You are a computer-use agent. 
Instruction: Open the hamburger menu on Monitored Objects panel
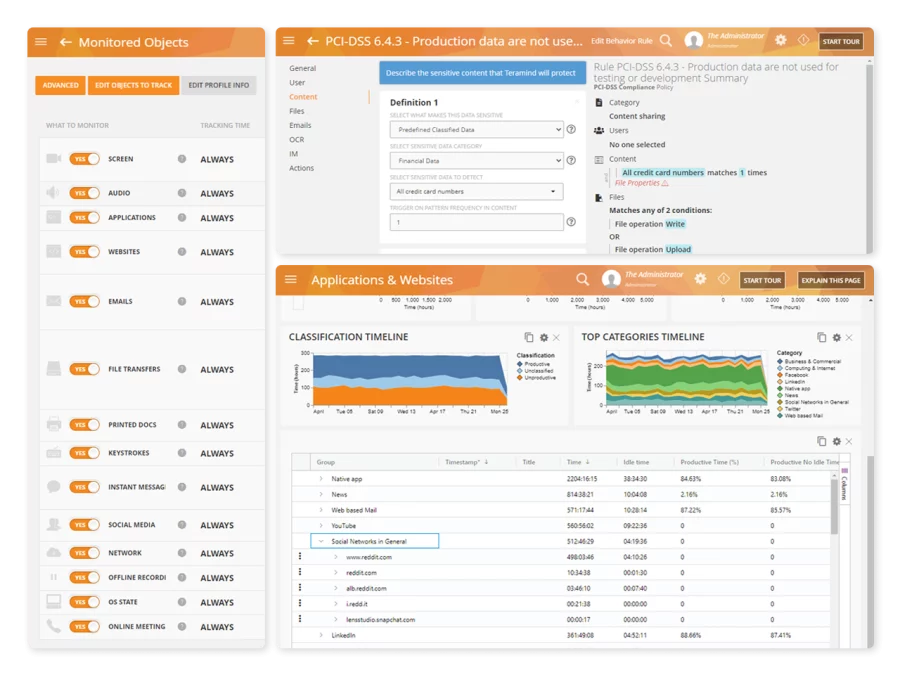pyautogui.click(x=40, y=42)
